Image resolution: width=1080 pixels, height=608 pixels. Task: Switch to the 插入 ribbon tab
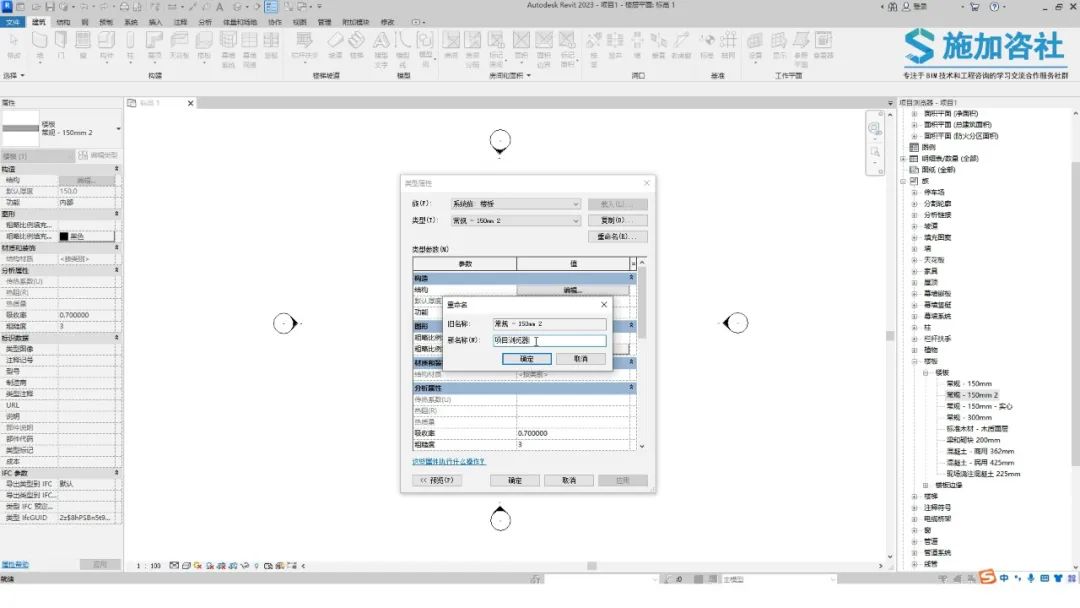click(x=155, y=22)
